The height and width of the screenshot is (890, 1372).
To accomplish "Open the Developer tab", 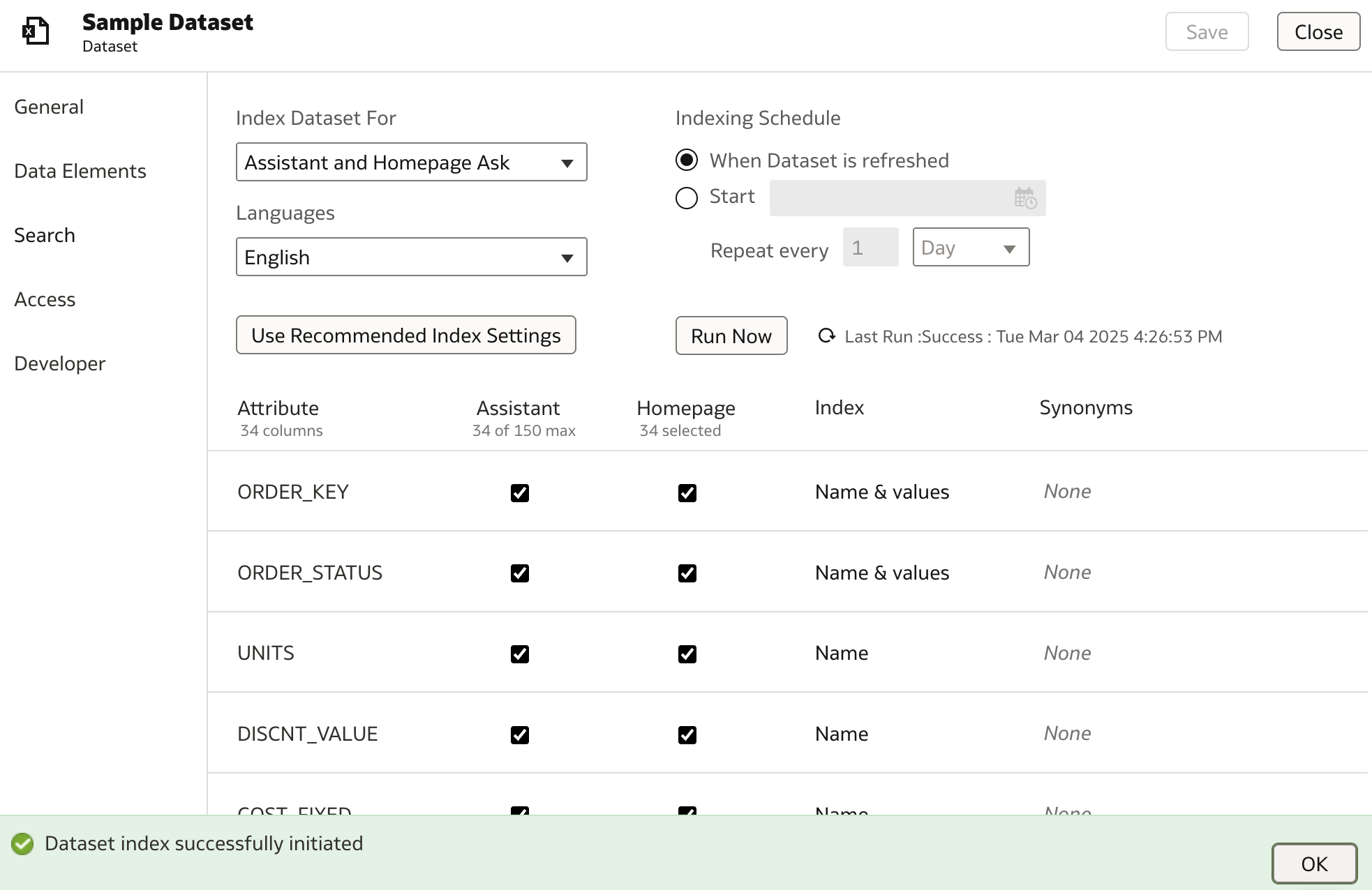I will (60, 363).
